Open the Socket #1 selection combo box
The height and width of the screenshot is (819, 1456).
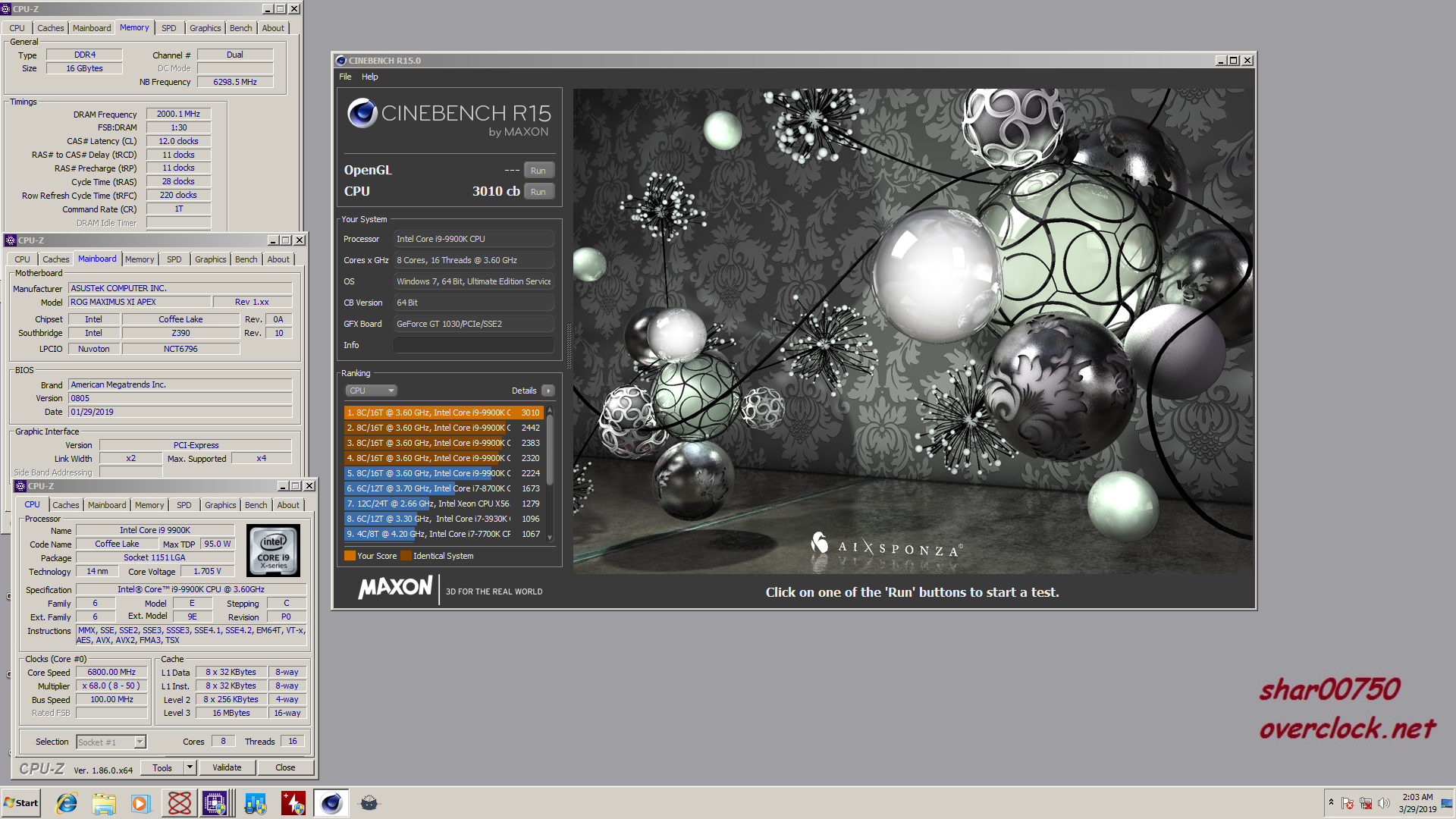tap(111, 742)
